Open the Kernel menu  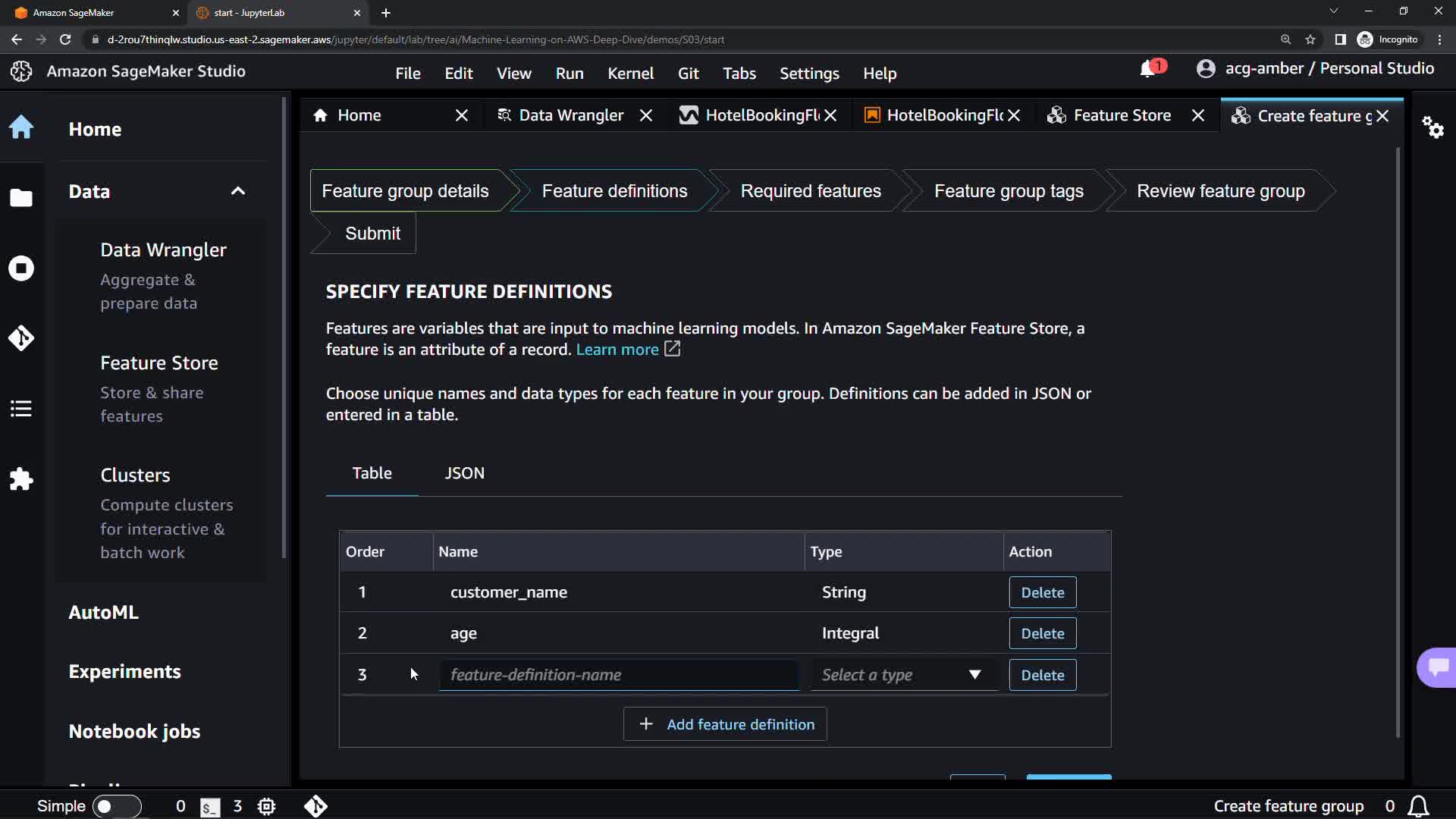[x=630, y=74]
